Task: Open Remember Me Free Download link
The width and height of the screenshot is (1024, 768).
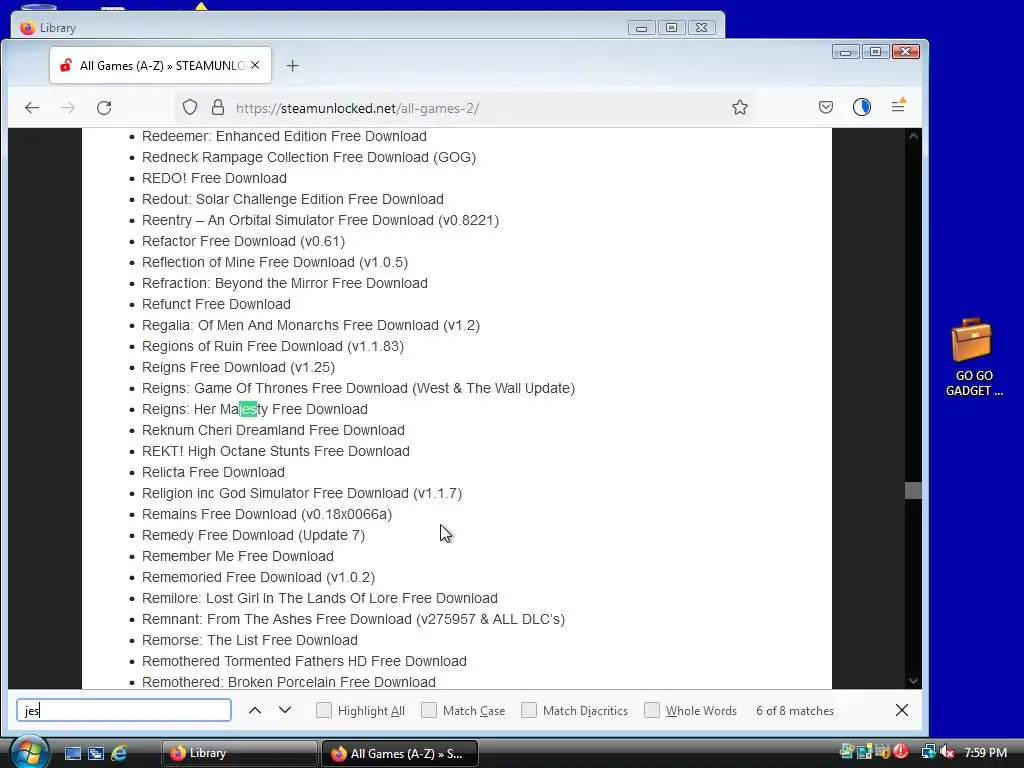Action: 238,556
